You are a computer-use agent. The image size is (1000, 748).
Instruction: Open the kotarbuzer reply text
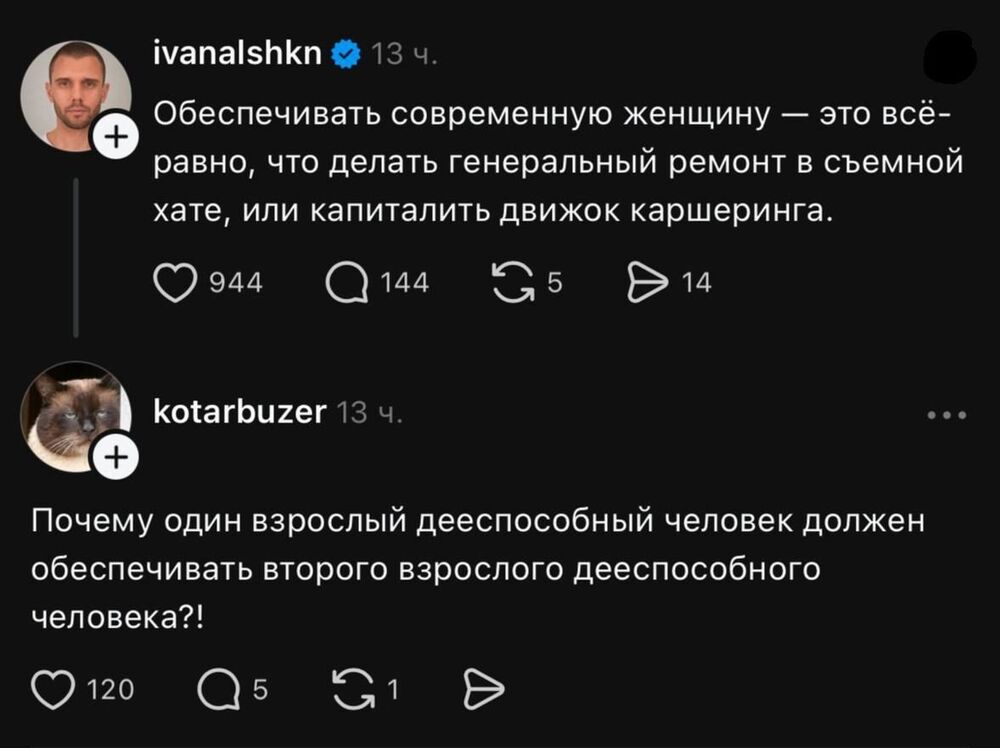[x=478, y=569]
